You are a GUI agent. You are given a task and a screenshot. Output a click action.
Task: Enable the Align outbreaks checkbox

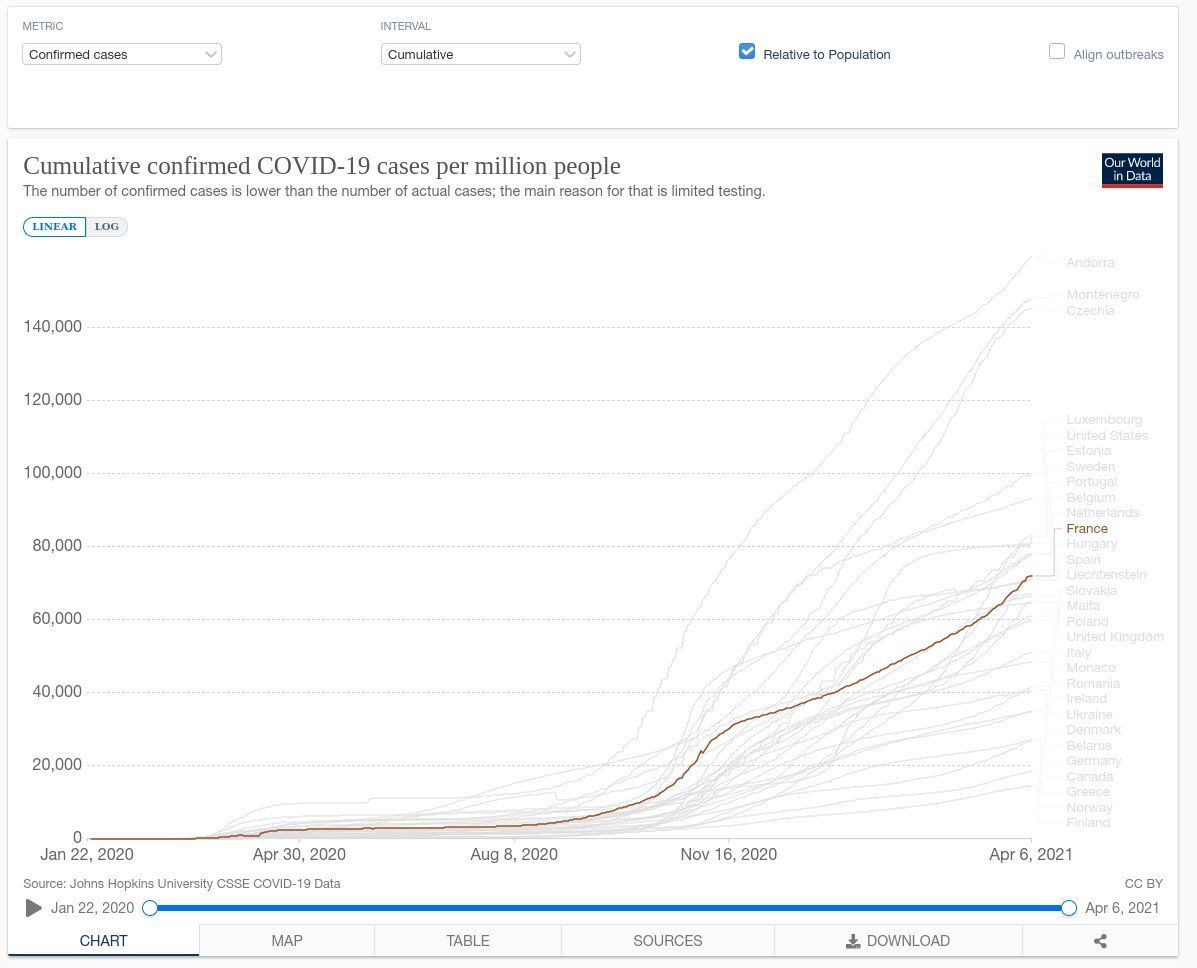click(x=1057, y=52)
